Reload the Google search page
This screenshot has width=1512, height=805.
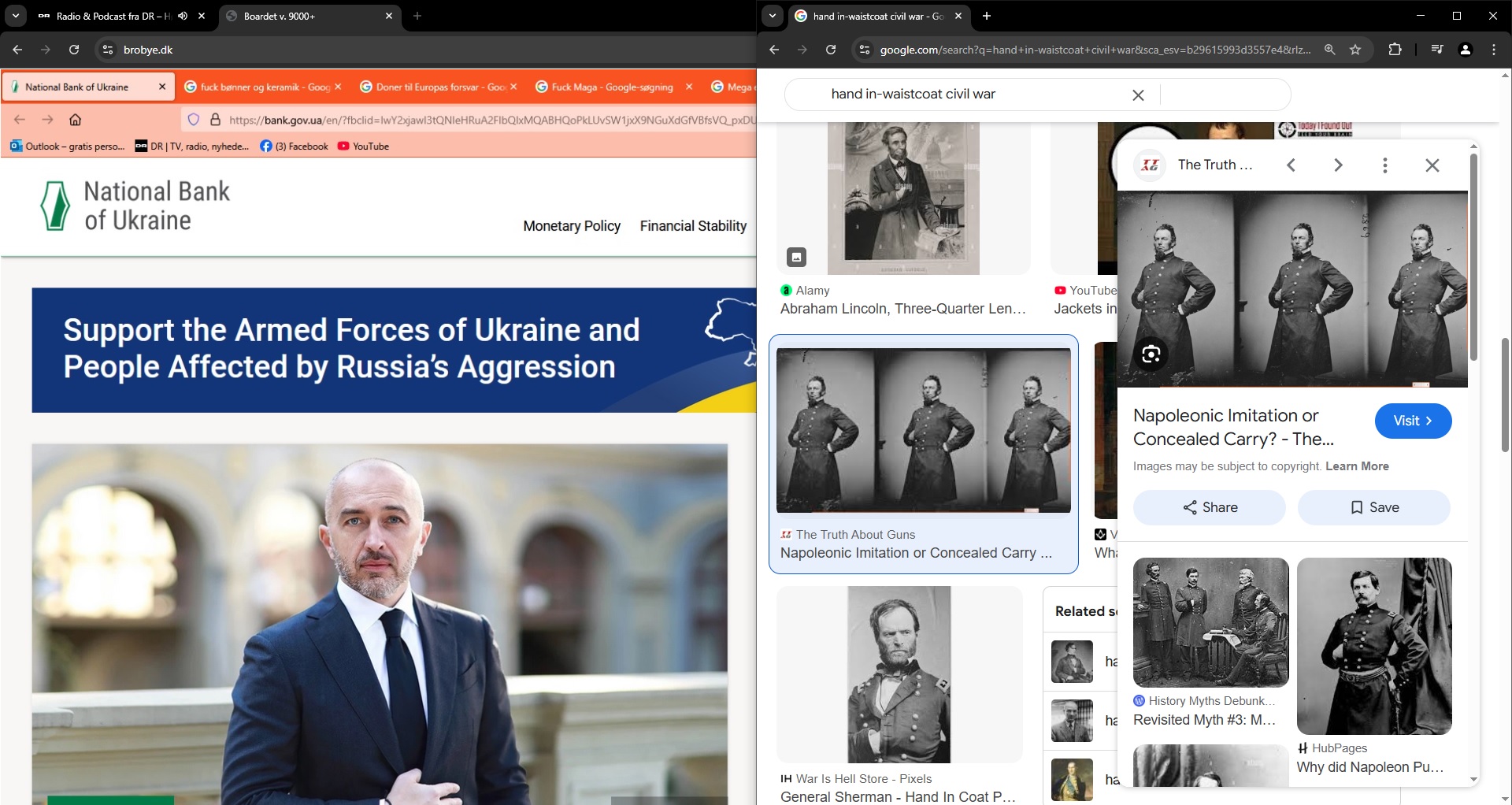tap(830, 50)
